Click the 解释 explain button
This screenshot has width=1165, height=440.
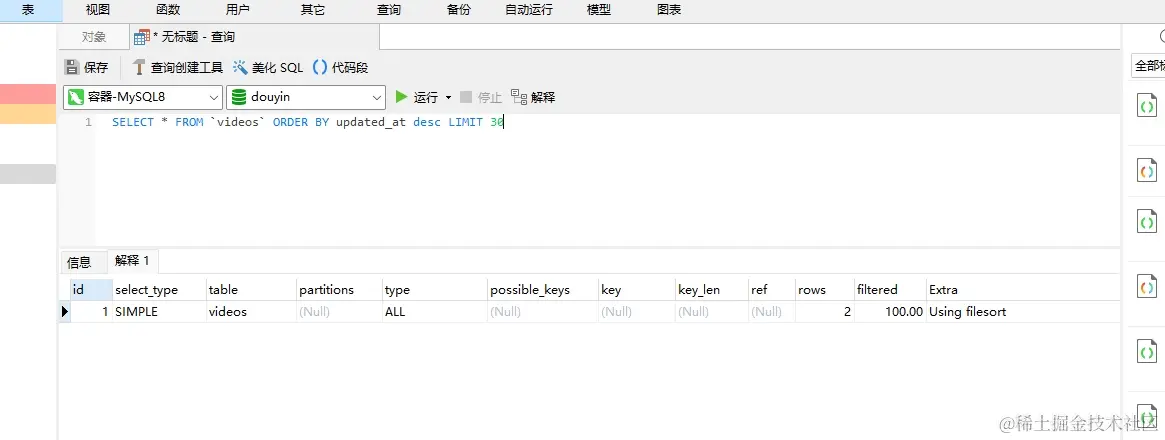click(533, 97)
